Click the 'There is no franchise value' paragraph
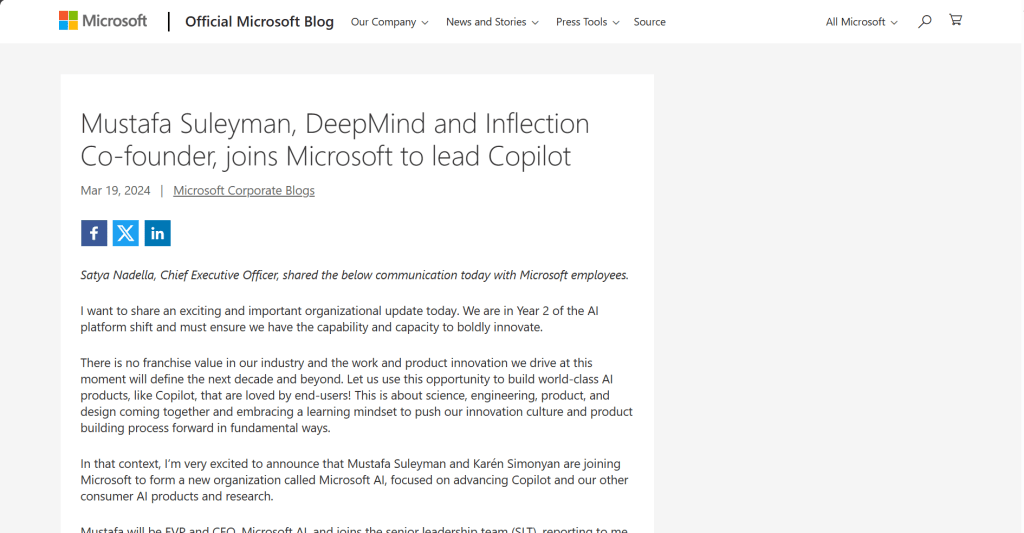1024x533 pixels. coord(356,395)
